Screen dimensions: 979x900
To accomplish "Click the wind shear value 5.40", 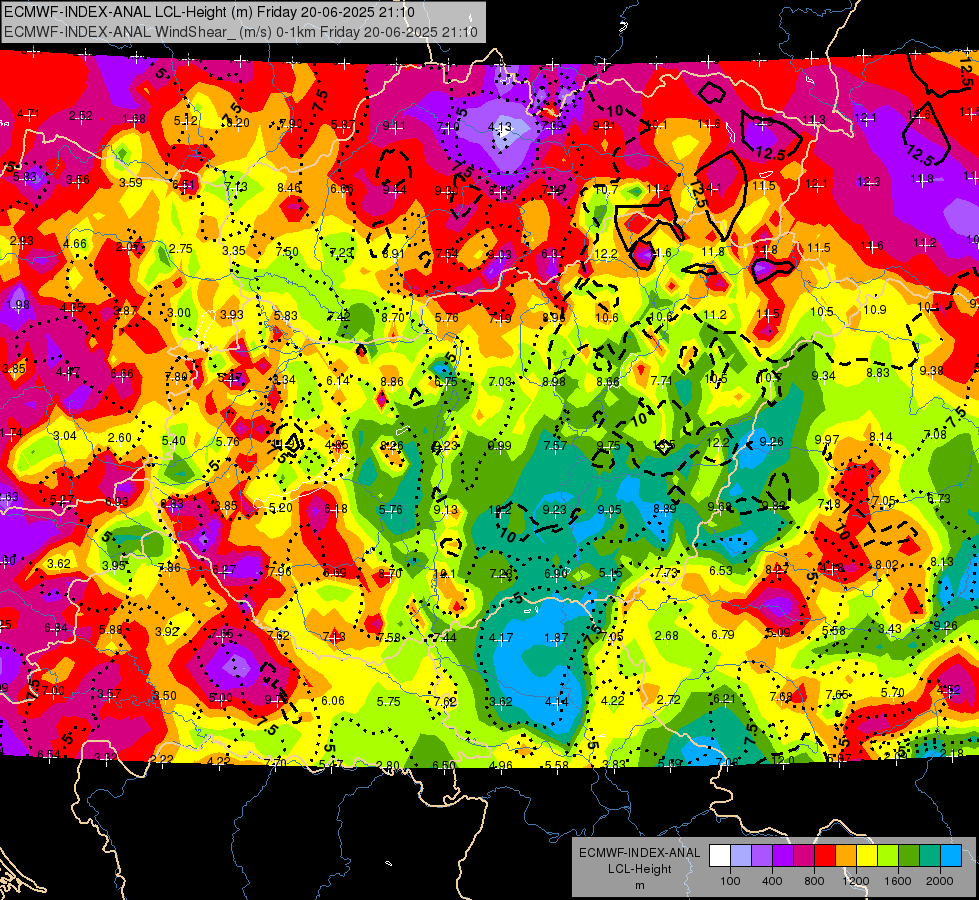I will [x=174, y=440].
